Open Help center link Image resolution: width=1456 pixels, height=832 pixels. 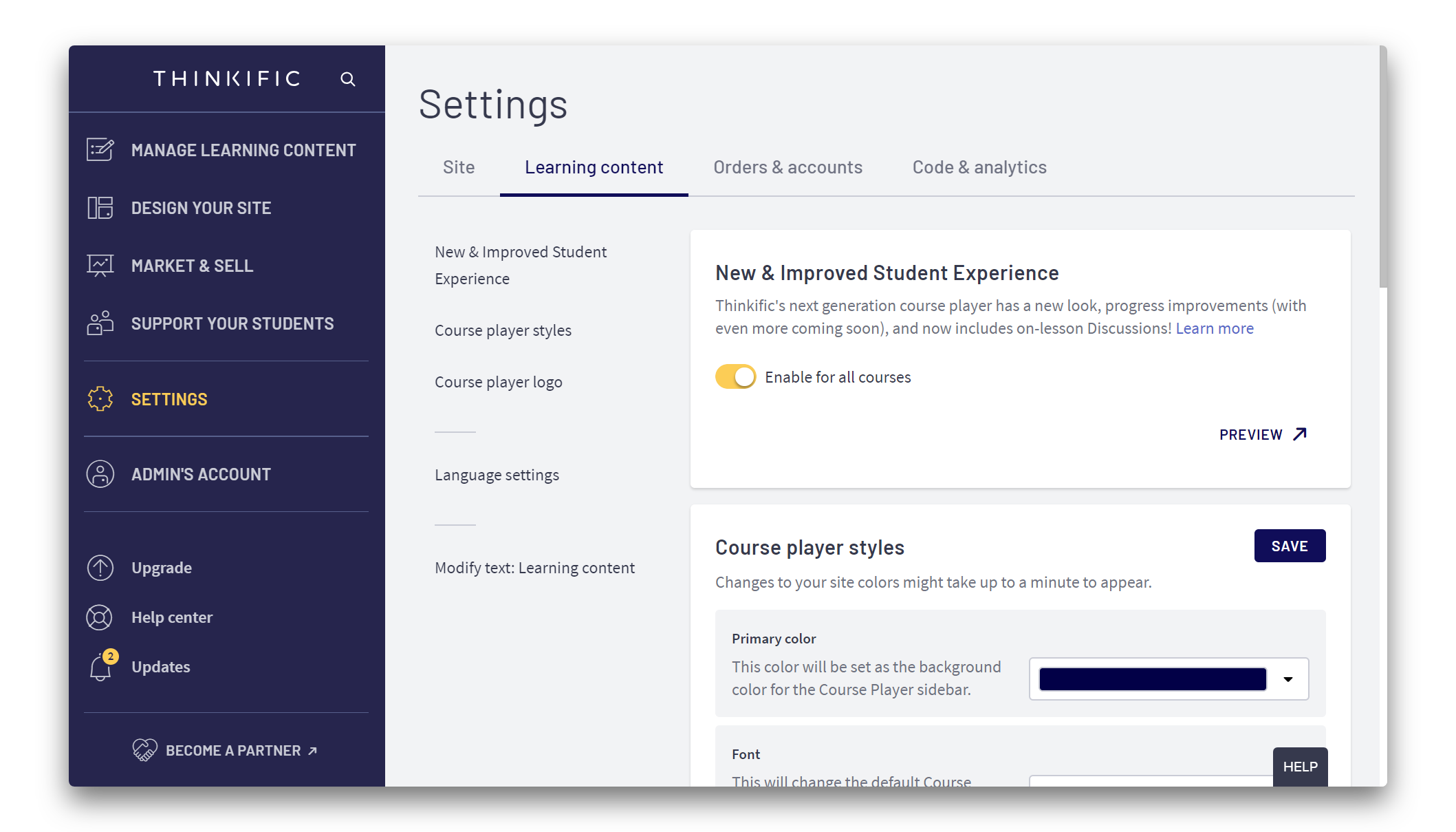click(x=172, y=617)
